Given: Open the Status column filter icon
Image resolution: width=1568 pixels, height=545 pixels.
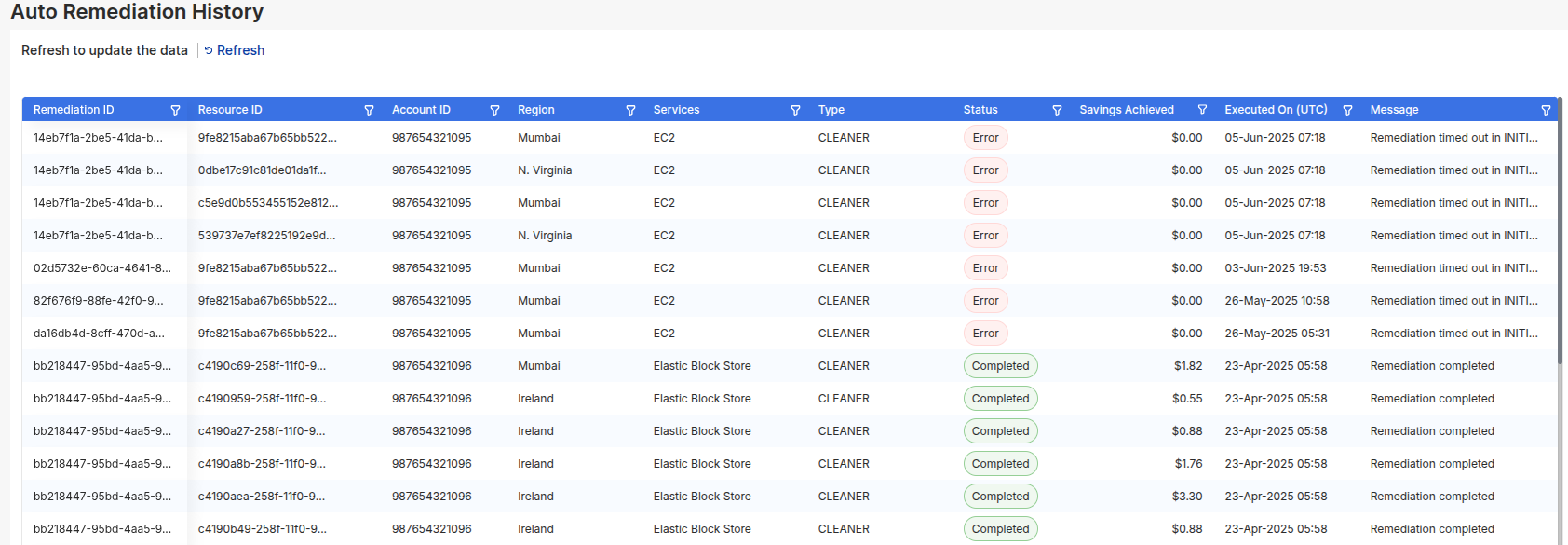Looking at the screenshot, I should tap(1057, 110).
